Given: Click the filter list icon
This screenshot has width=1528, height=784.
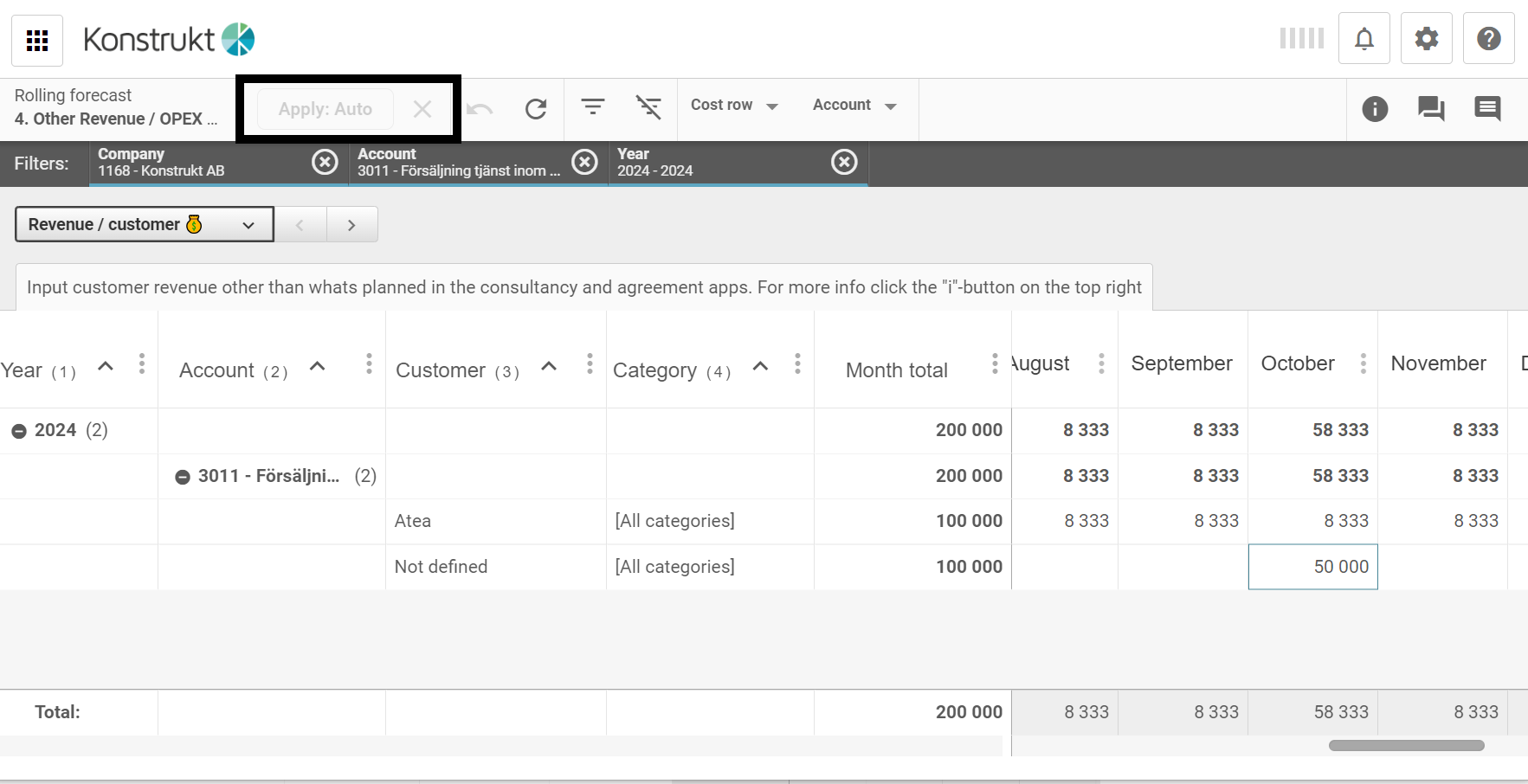Looking at the screenshot, I should (593, 107).
